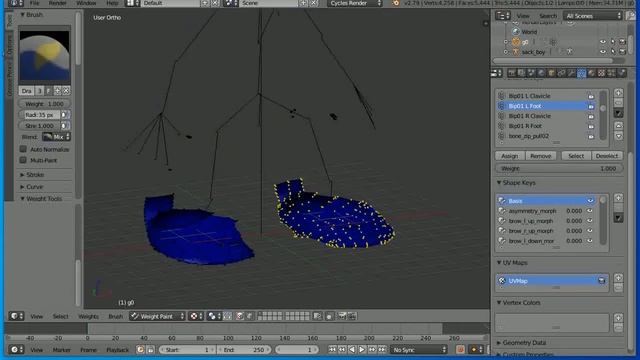Open the Render Layers properties tab
Image resolution: width=640 pixels, height=360 pixels.
point(521,73)
